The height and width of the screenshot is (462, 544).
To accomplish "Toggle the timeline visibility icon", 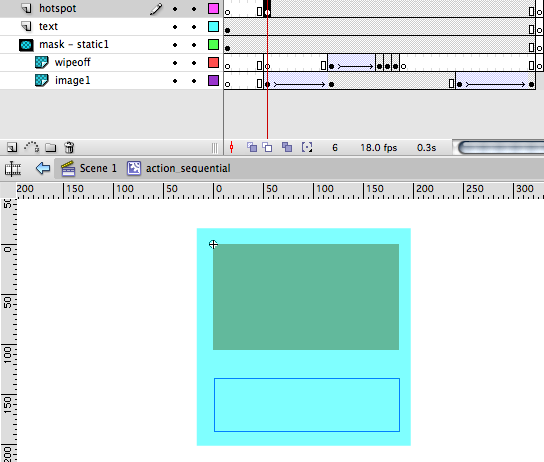I will coord(13,169).
